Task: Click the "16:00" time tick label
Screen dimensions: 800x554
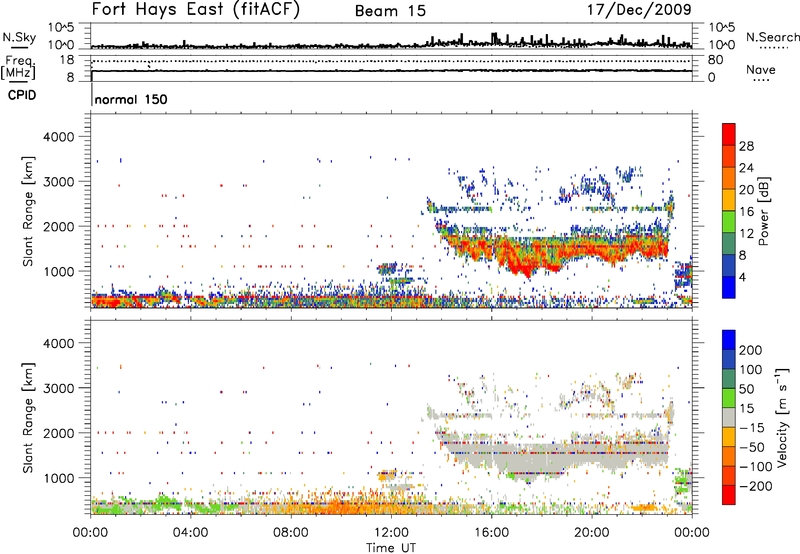Action: (491, 533)
